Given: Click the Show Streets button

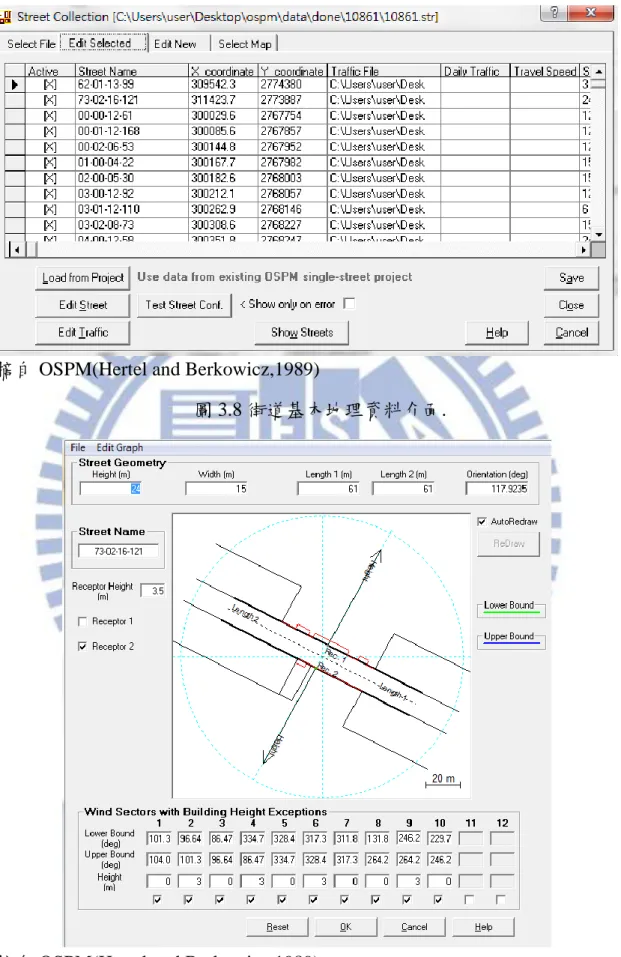Looking at the screenshot, I should (x=302, y=333).
